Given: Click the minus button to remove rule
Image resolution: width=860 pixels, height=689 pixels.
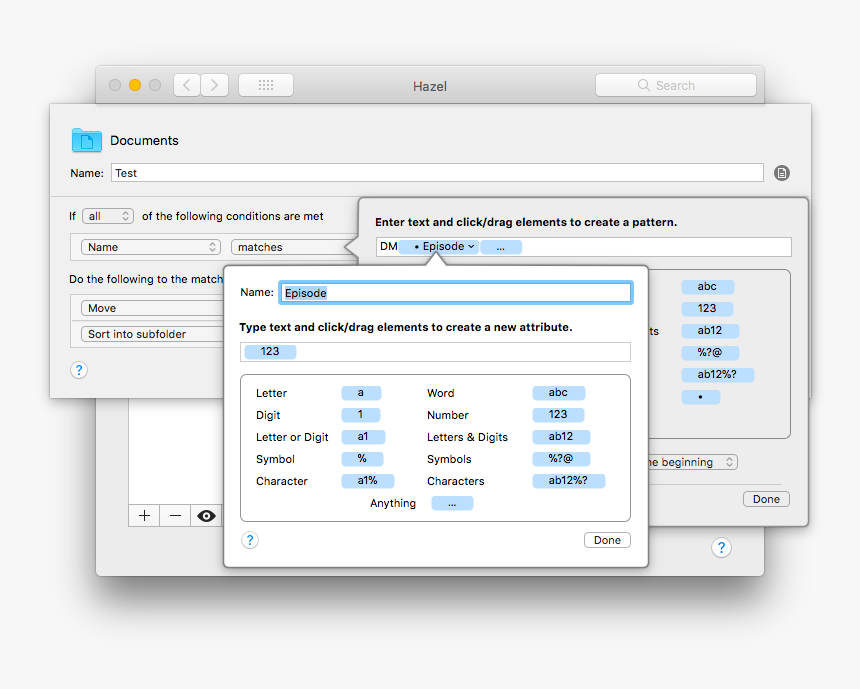Looking at the screenshot, I should [176, 516].
